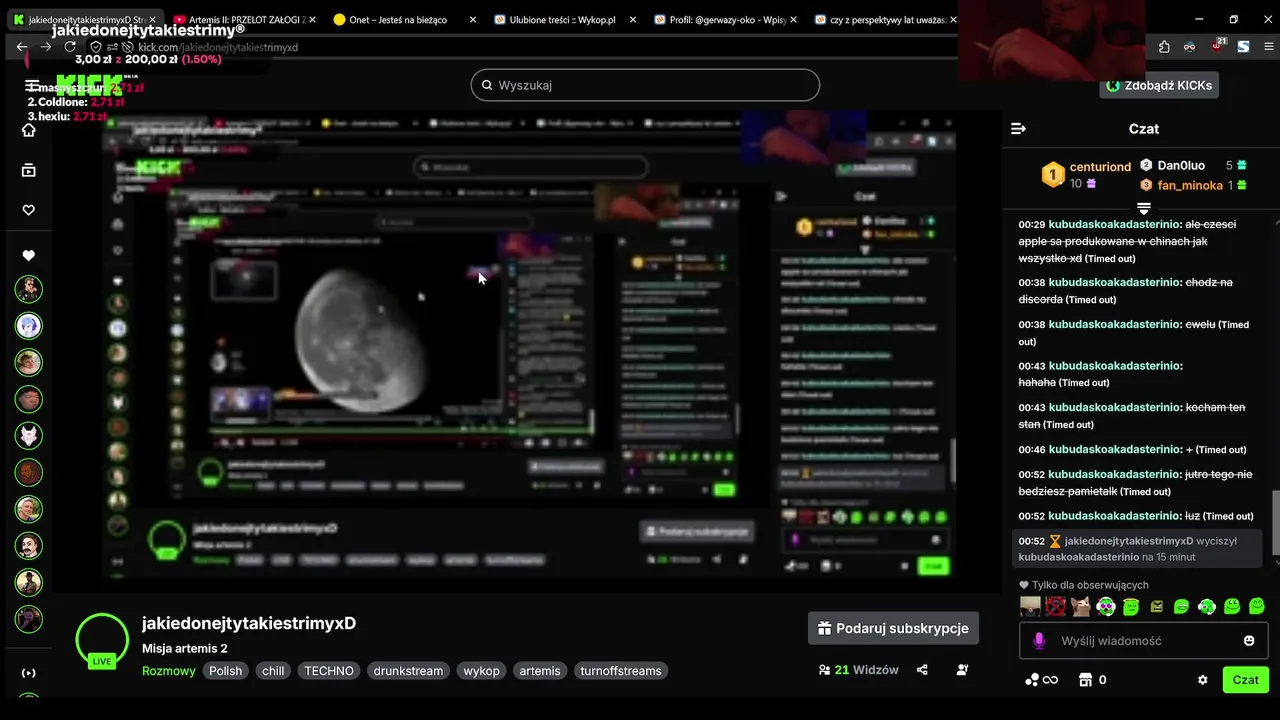Expand the leaderboard with the down arrow
This screenshot has height=720, width=1280.
(x=1144, y=208)
